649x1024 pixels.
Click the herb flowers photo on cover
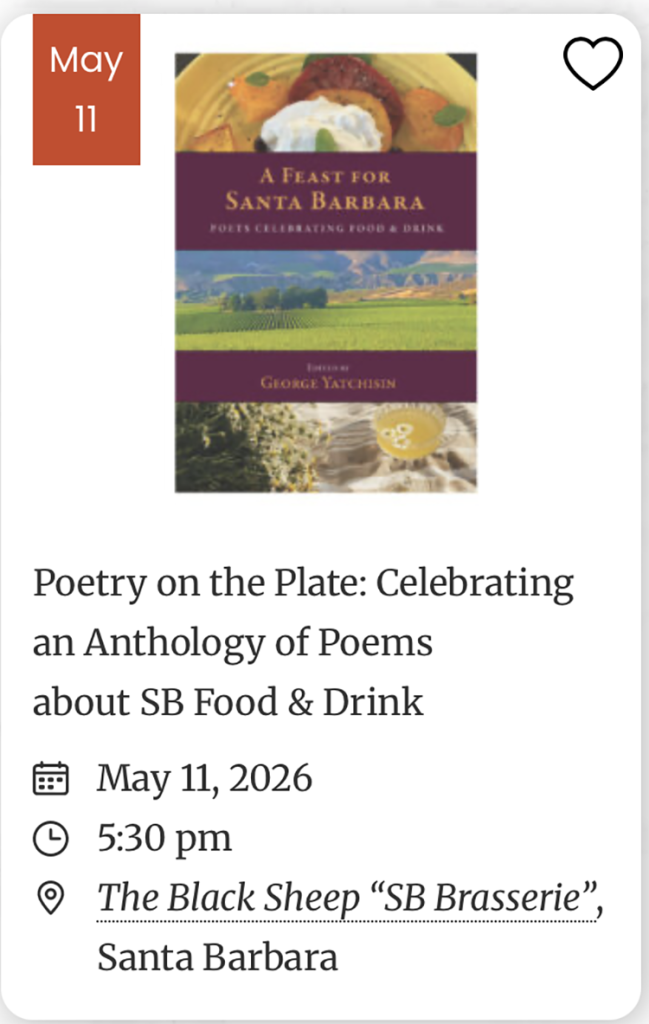tap(245, 445)
